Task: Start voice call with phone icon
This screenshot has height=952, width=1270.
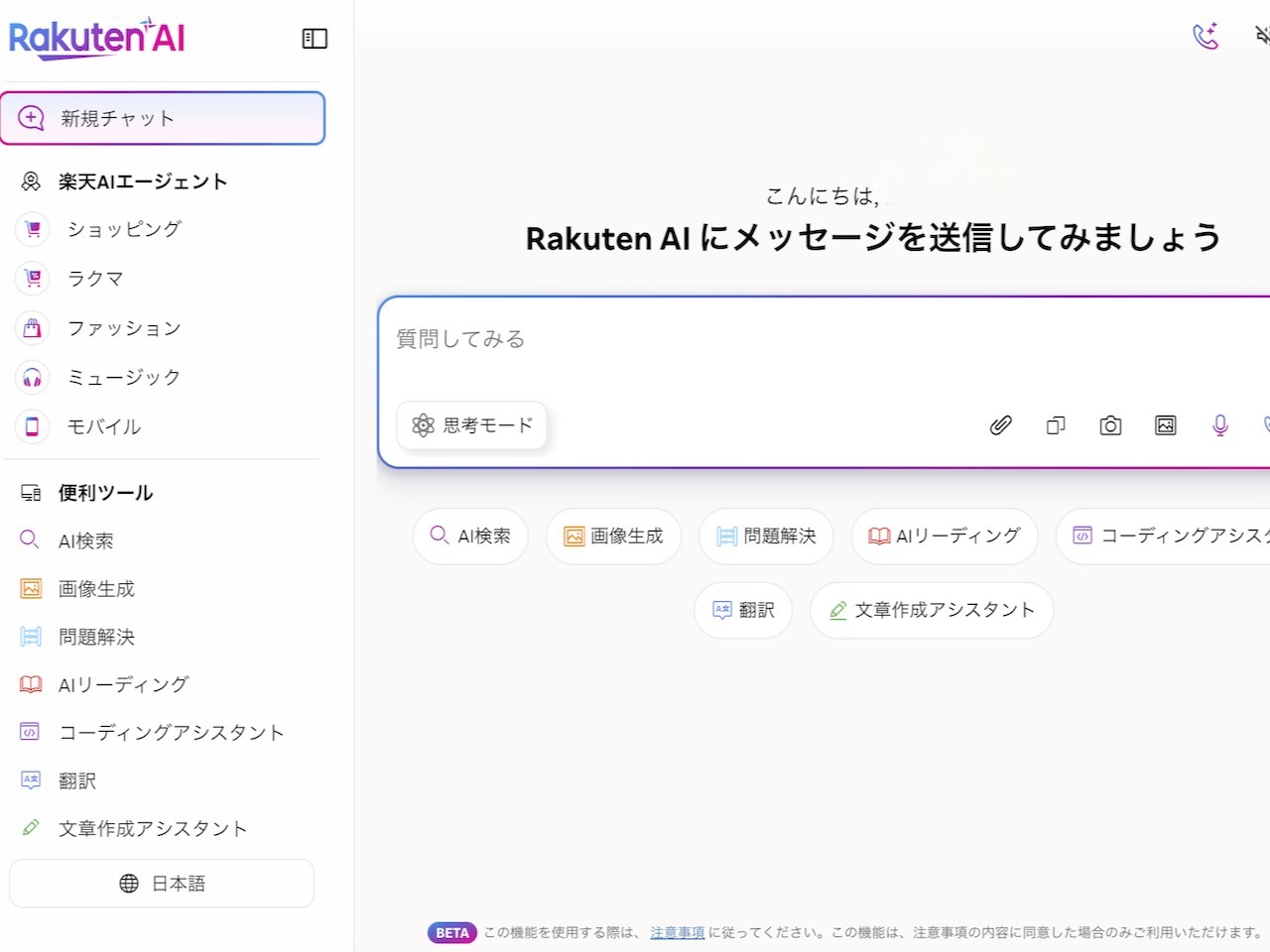Action: 1205,37
